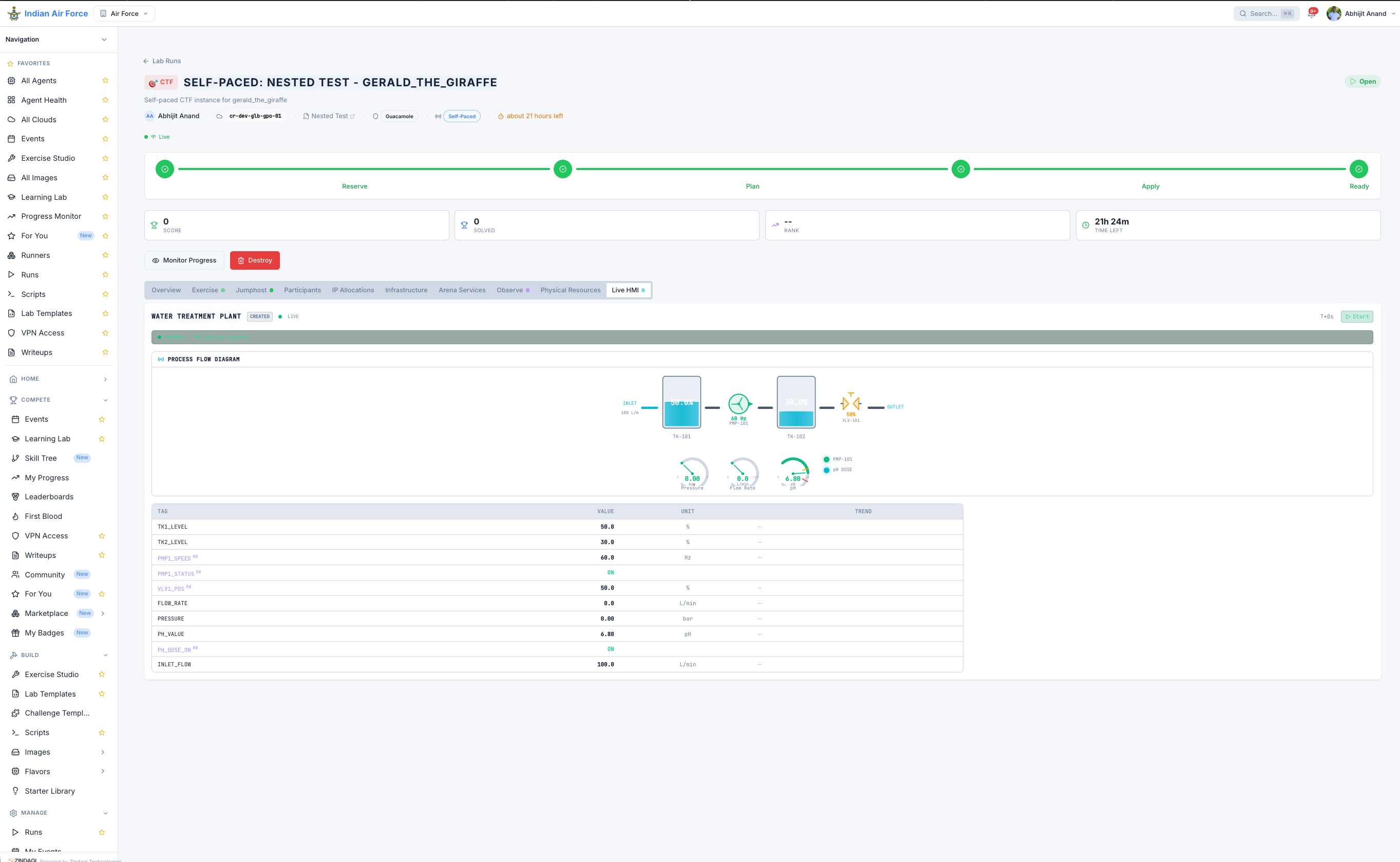Viewport: 1400px width, 862px height.
Task: Toggle the pH DOSE indicator light
Action: coord(826,470)
